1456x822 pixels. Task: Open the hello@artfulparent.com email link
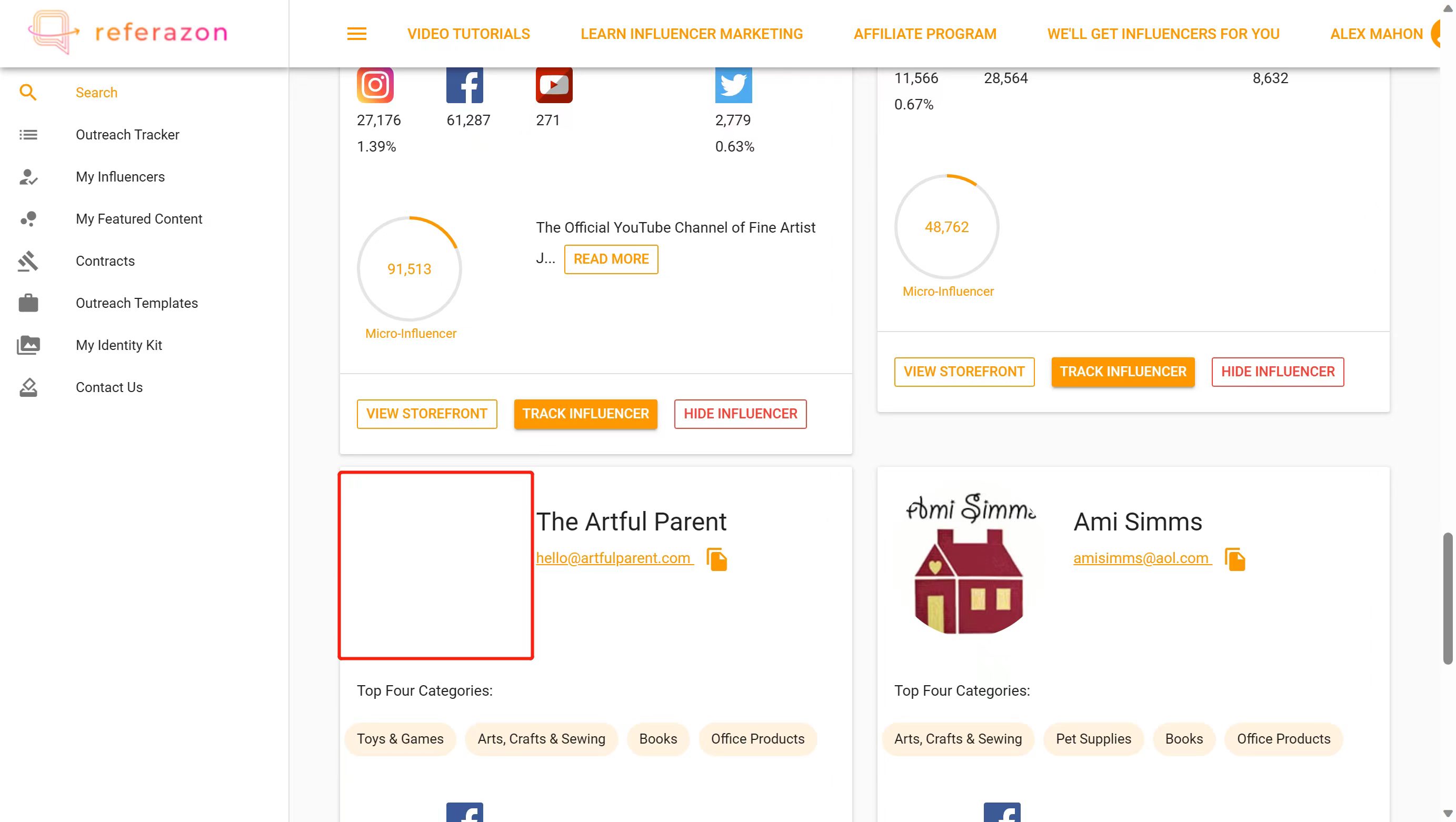tap(614, 558)
